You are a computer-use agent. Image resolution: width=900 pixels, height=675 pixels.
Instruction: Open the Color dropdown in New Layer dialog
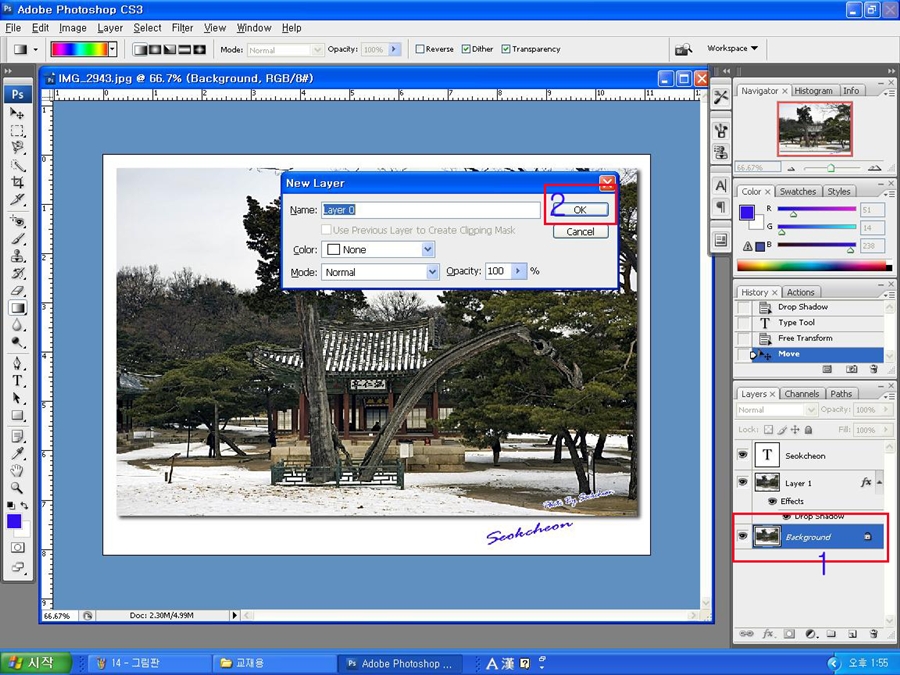427,250
